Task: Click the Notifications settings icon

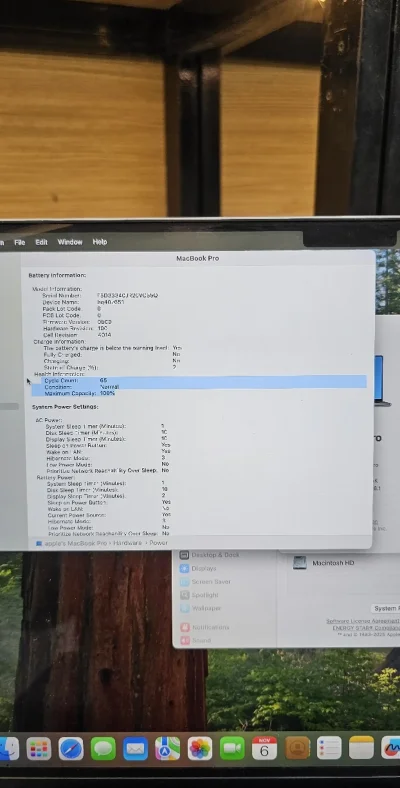Action: pos(184,627)
